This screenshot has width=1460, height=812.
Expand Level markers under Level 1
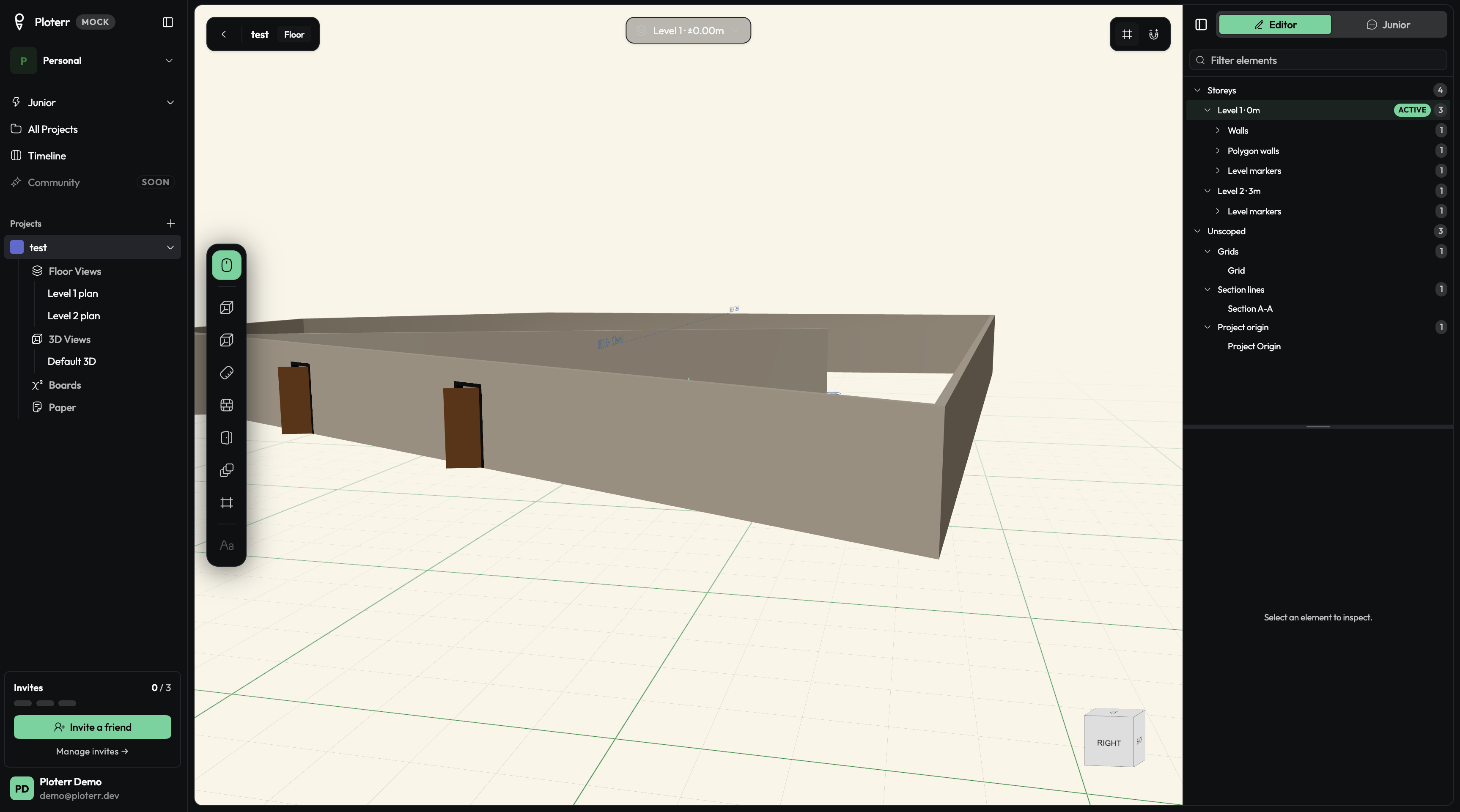coord(1217,170)
